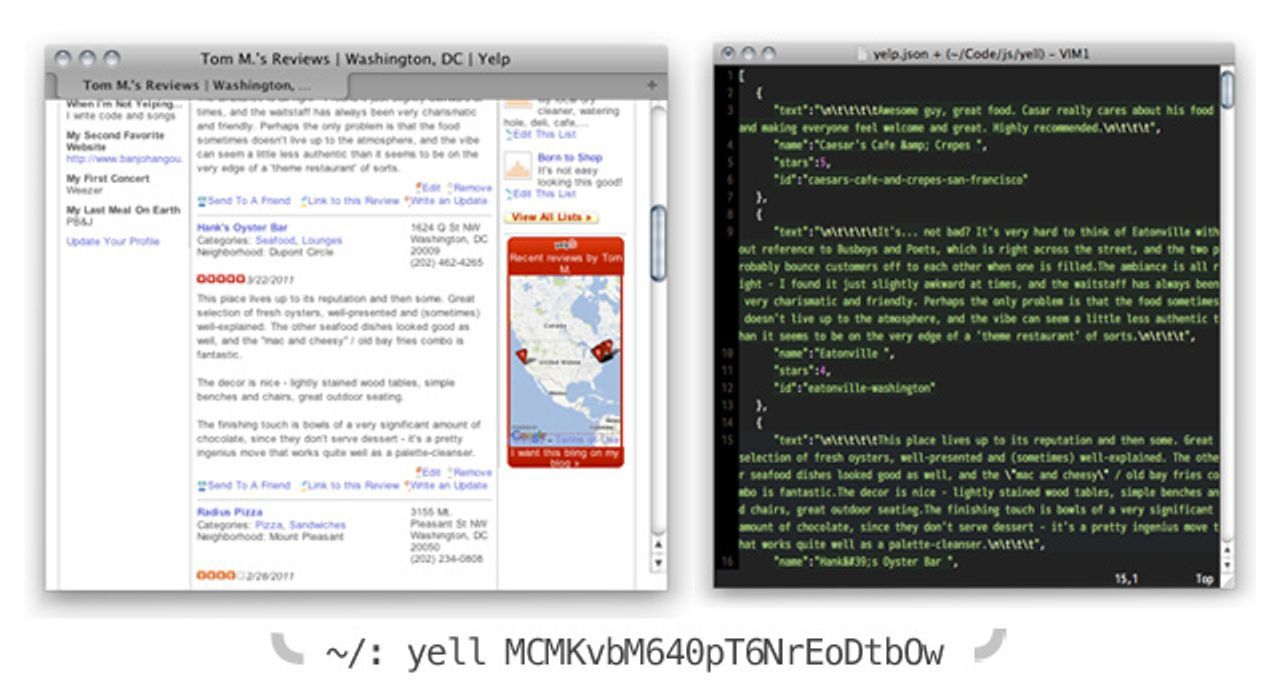1280x700 pixels.
Task: Open the Radius Pizza business link
Action: click(x=232, y=512)
